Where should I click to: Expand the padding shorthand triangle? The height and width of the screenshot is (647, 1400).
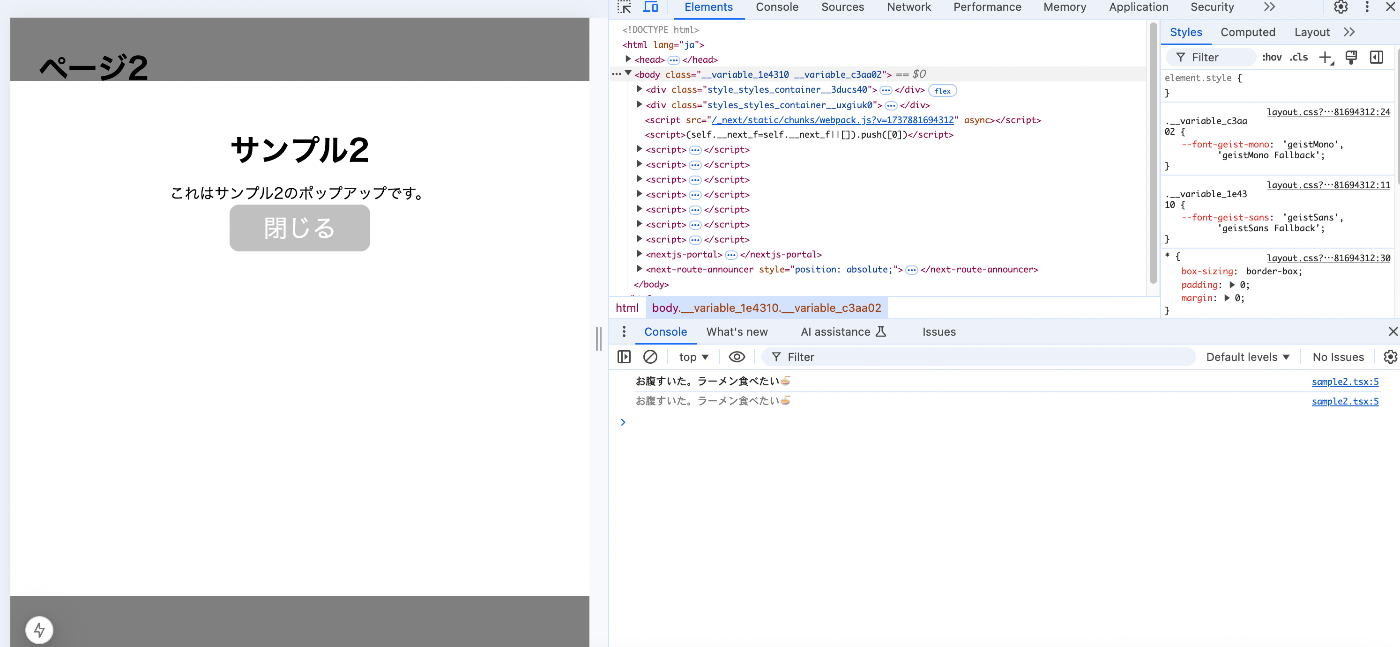click(1231, 285)
